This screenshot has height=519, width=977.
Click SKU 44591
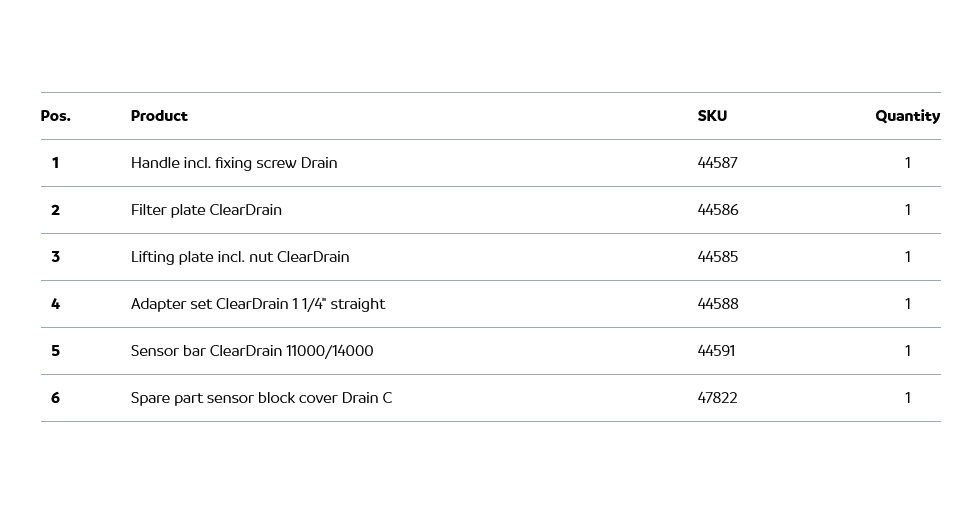point(716,351)
